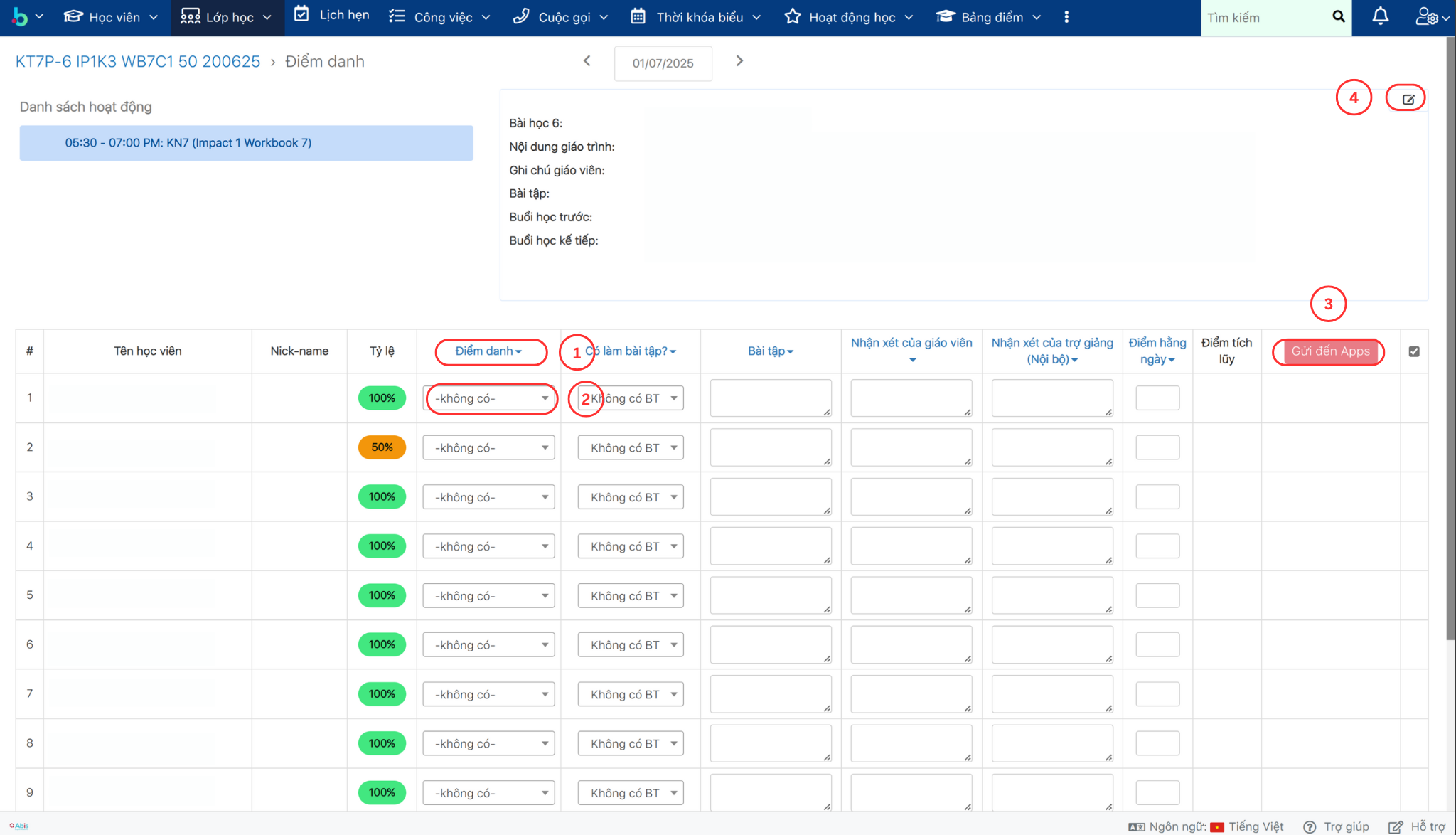This screenshot has height=835, width=1456.
Task: Expand the Điểm danh column header menu
Action: (x=489, y=351)
